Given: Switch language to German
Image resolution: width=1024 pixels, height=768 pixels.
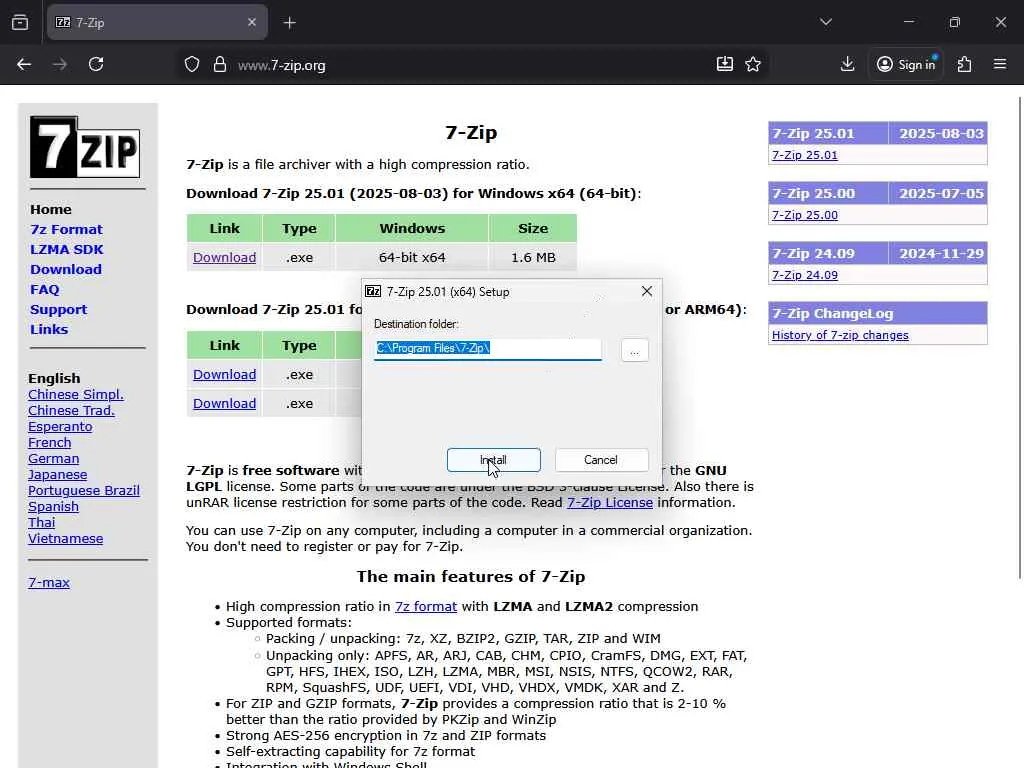Looking at the screenshot, I should coord(54,458).
